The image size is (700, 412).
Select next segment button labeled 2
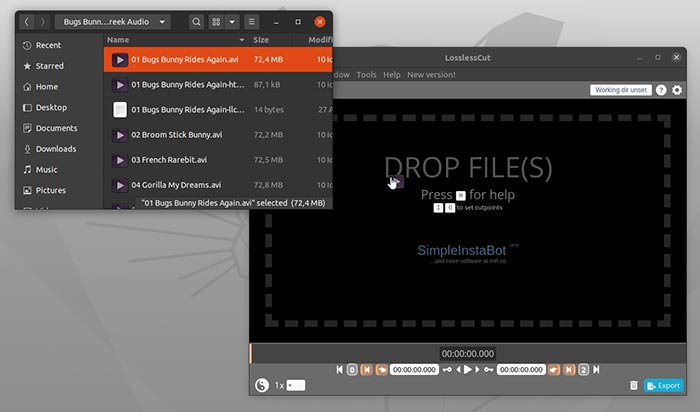coord(583,370)
